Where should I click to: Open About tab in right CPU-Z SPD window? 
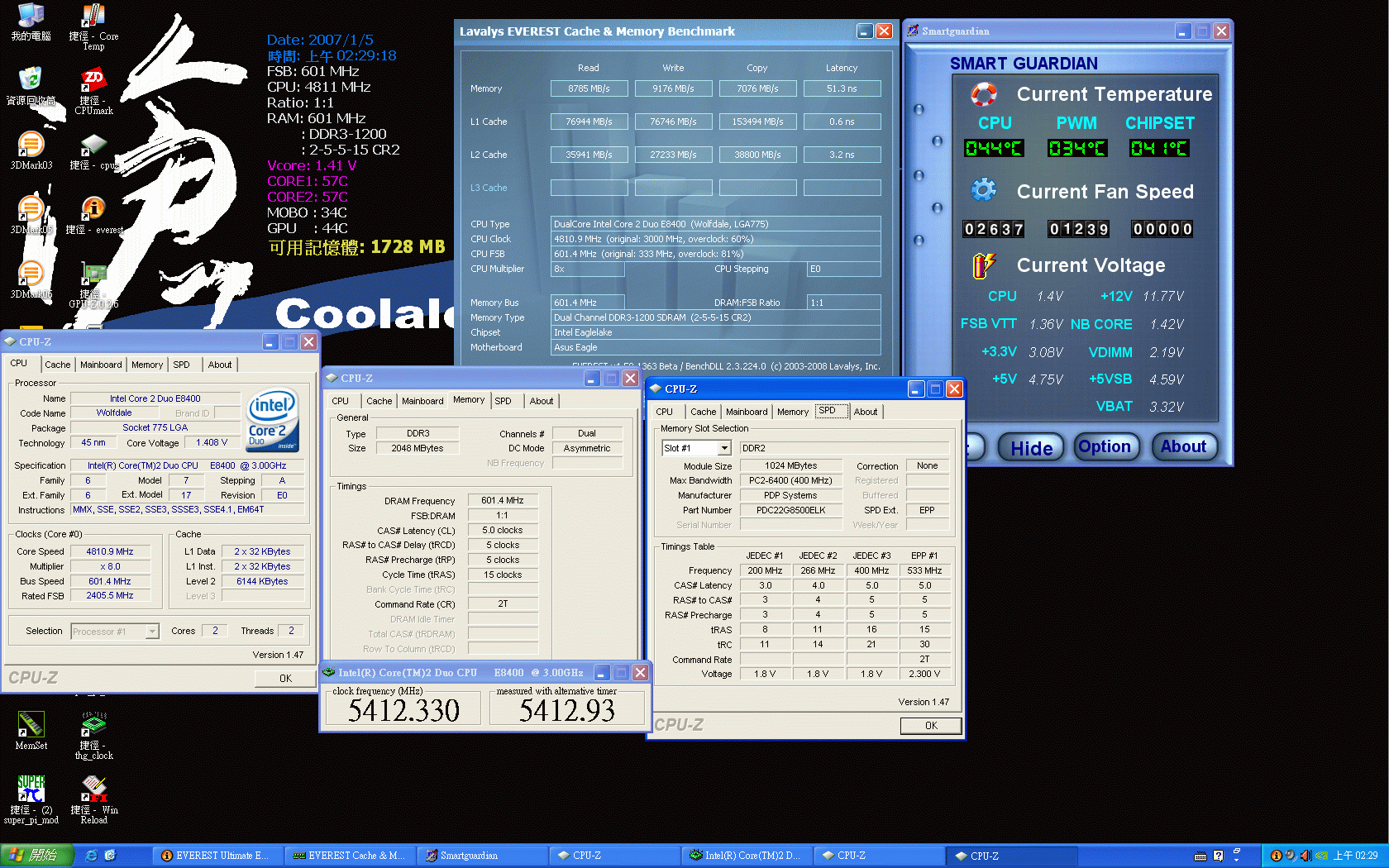pos(866,412)
